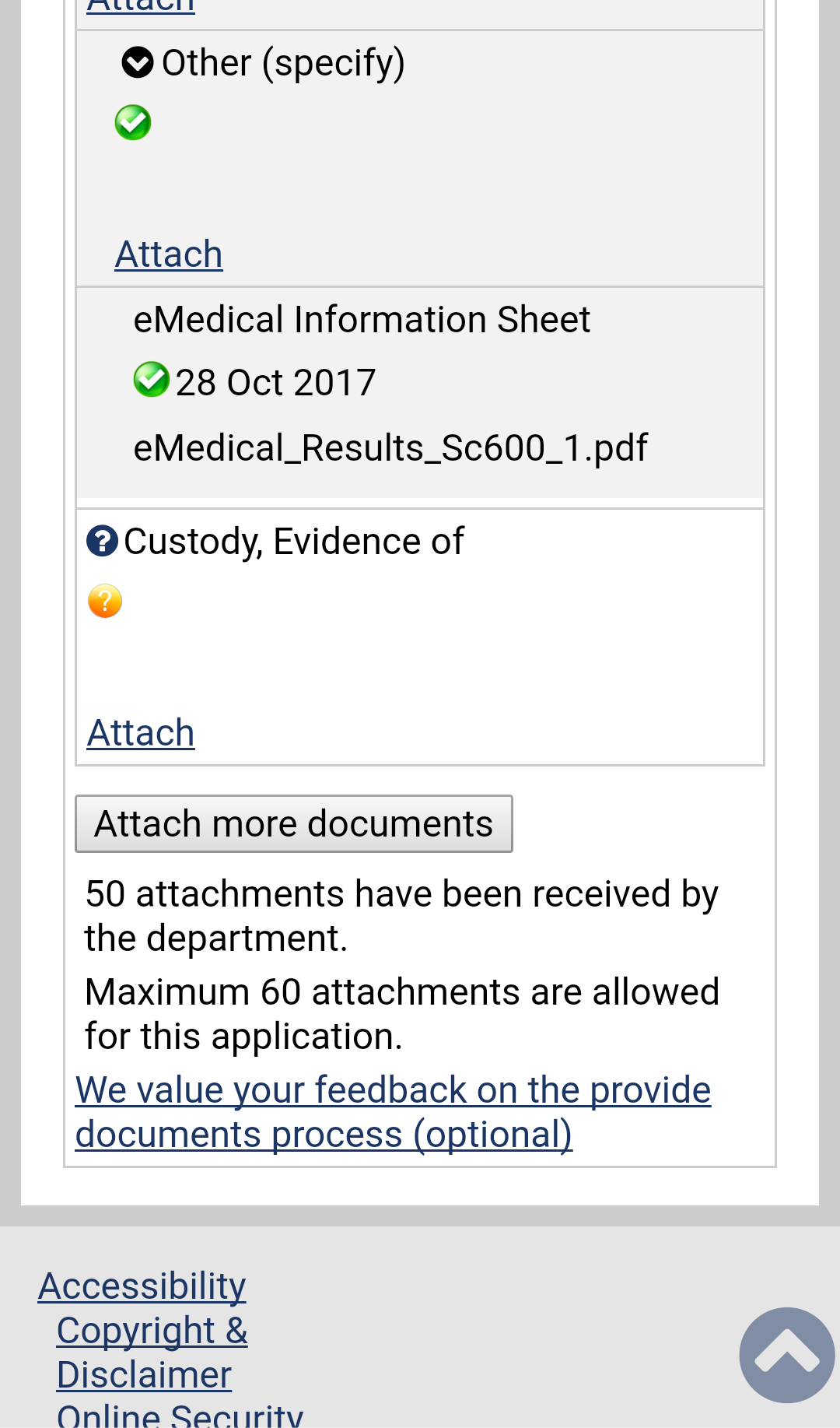840x1428 pixels.
Task: Open the Online Security footer link
Action: click(x=180, y=1416)
